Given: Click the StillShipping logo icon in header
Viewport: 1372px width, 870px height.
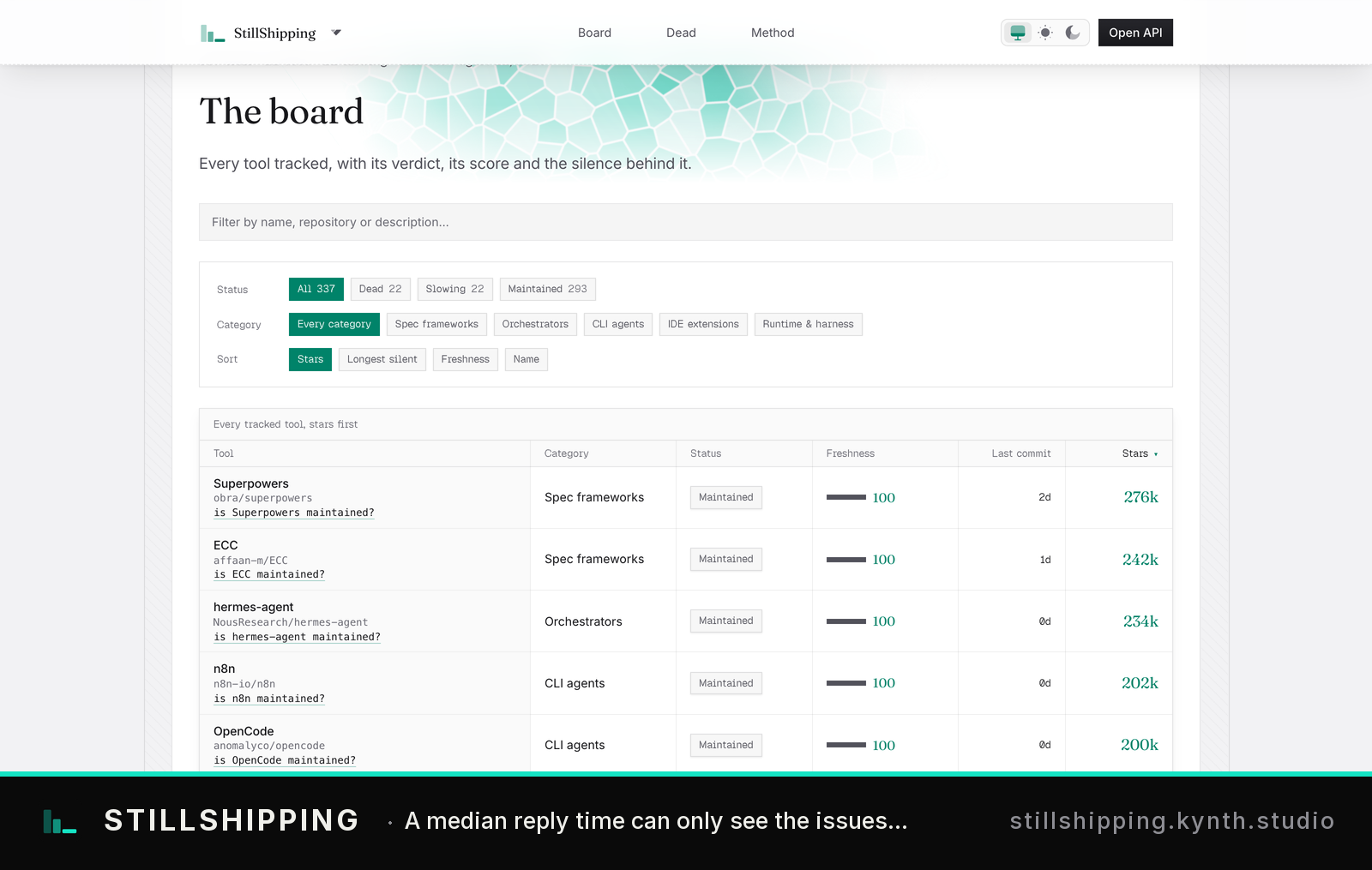Looking at the screenshot, I should click(212, 33).
